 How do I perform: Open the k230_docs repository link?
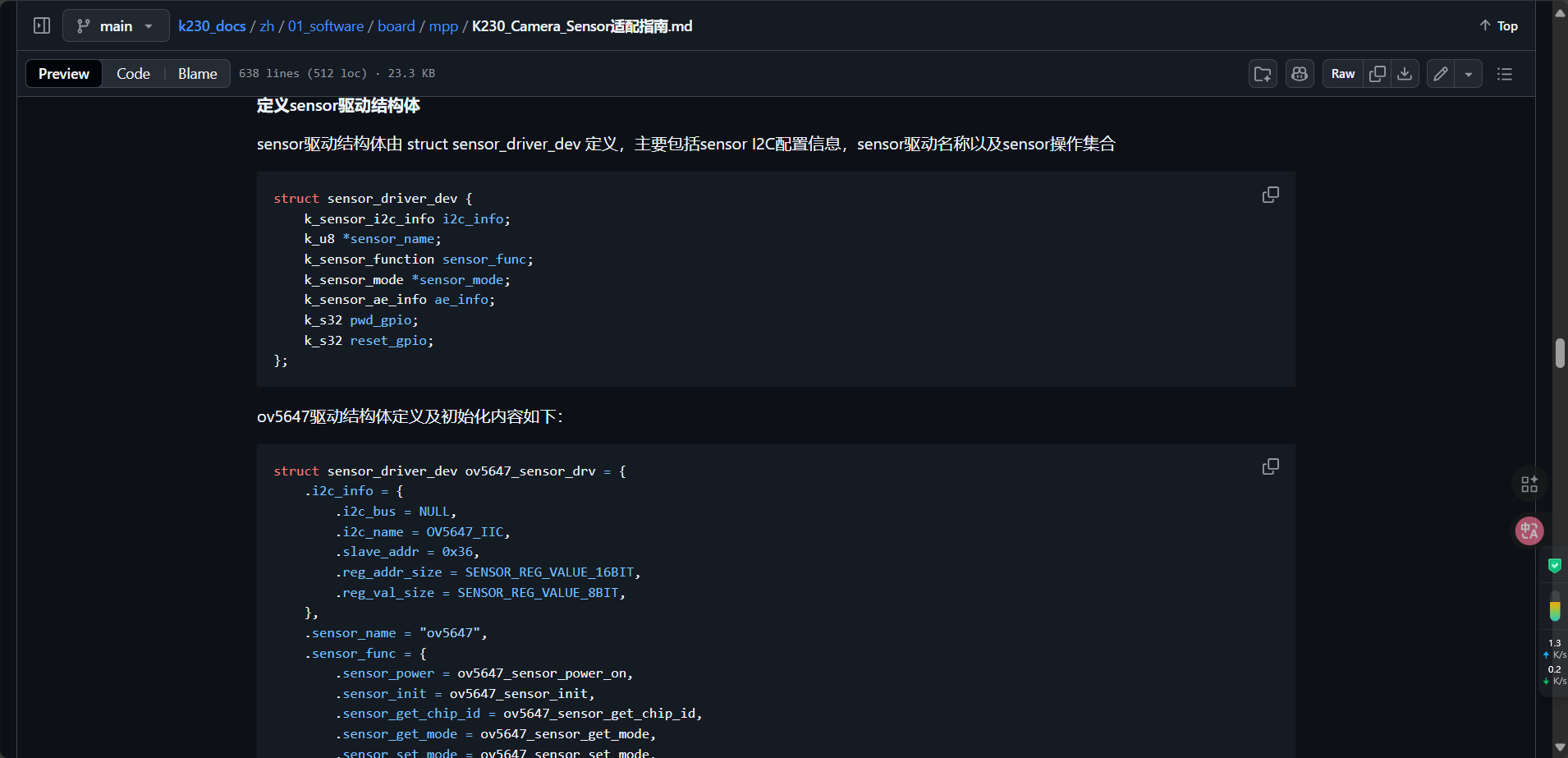pos(212,26)
